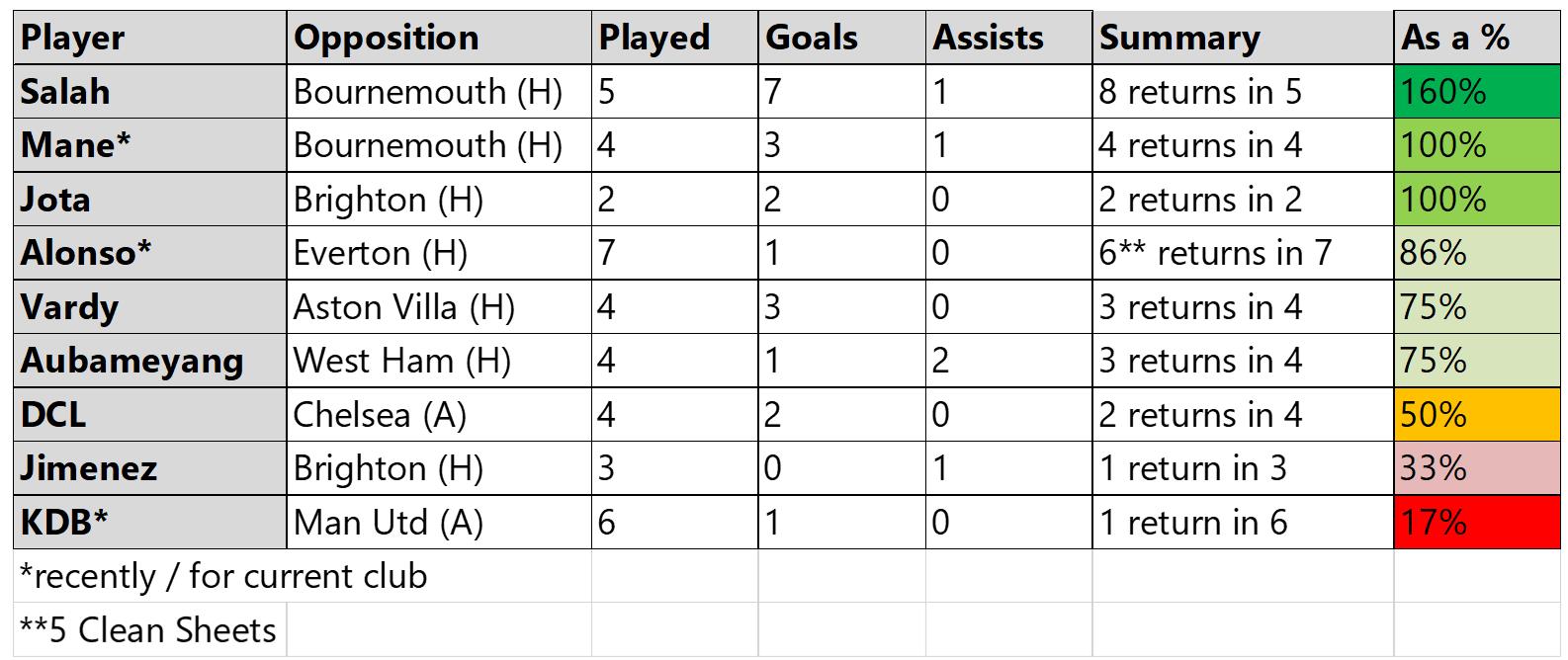This screenshot has width=1568, height=660.
Task: Select the 'As a %' header cell
Action: (1476, 39)
